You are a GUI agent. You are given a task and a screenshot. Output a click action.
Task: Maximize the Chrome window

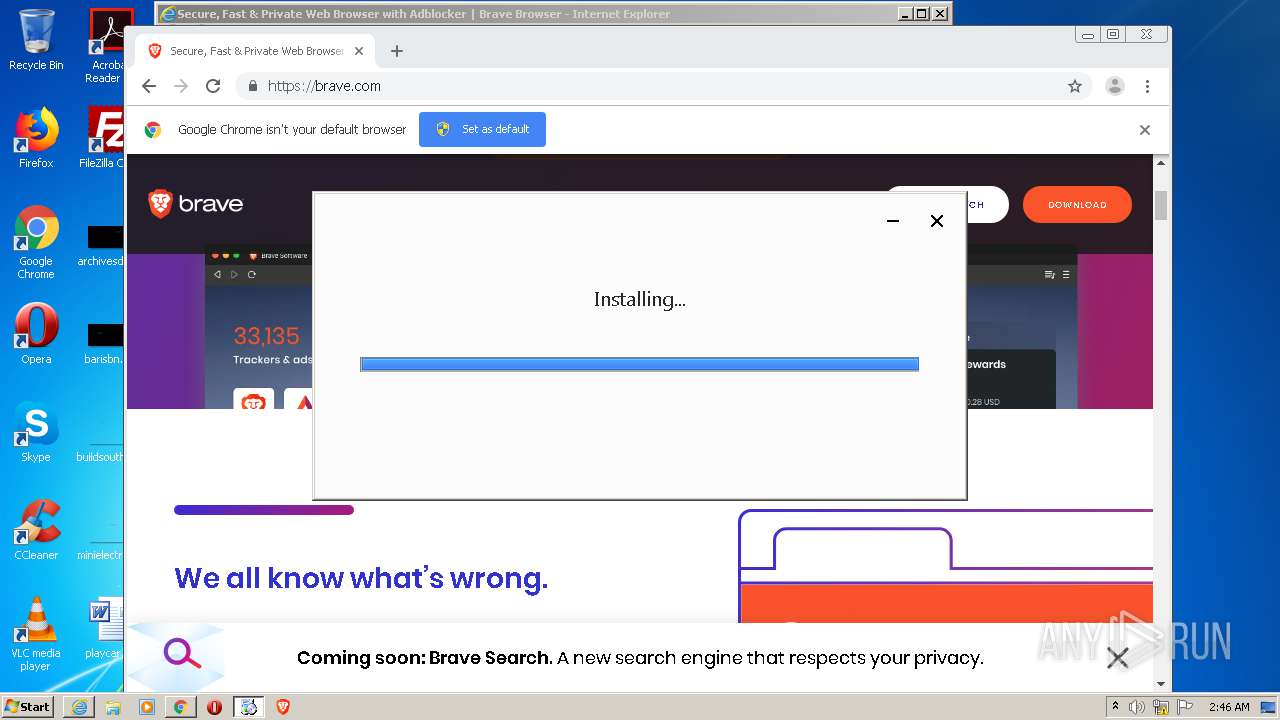1113,34
